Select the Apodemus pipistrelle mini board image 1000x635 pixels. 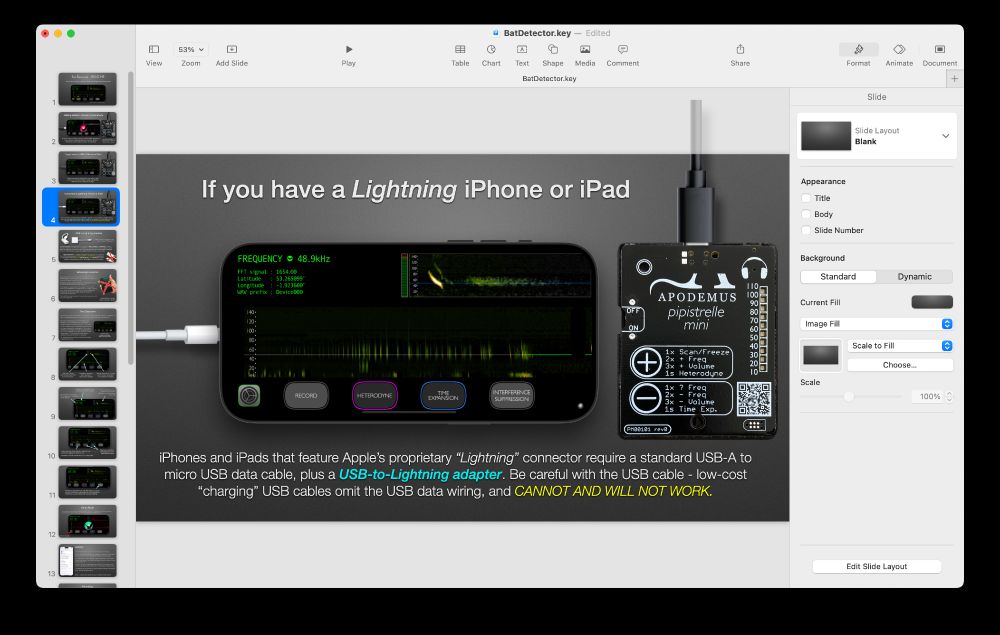697,340
